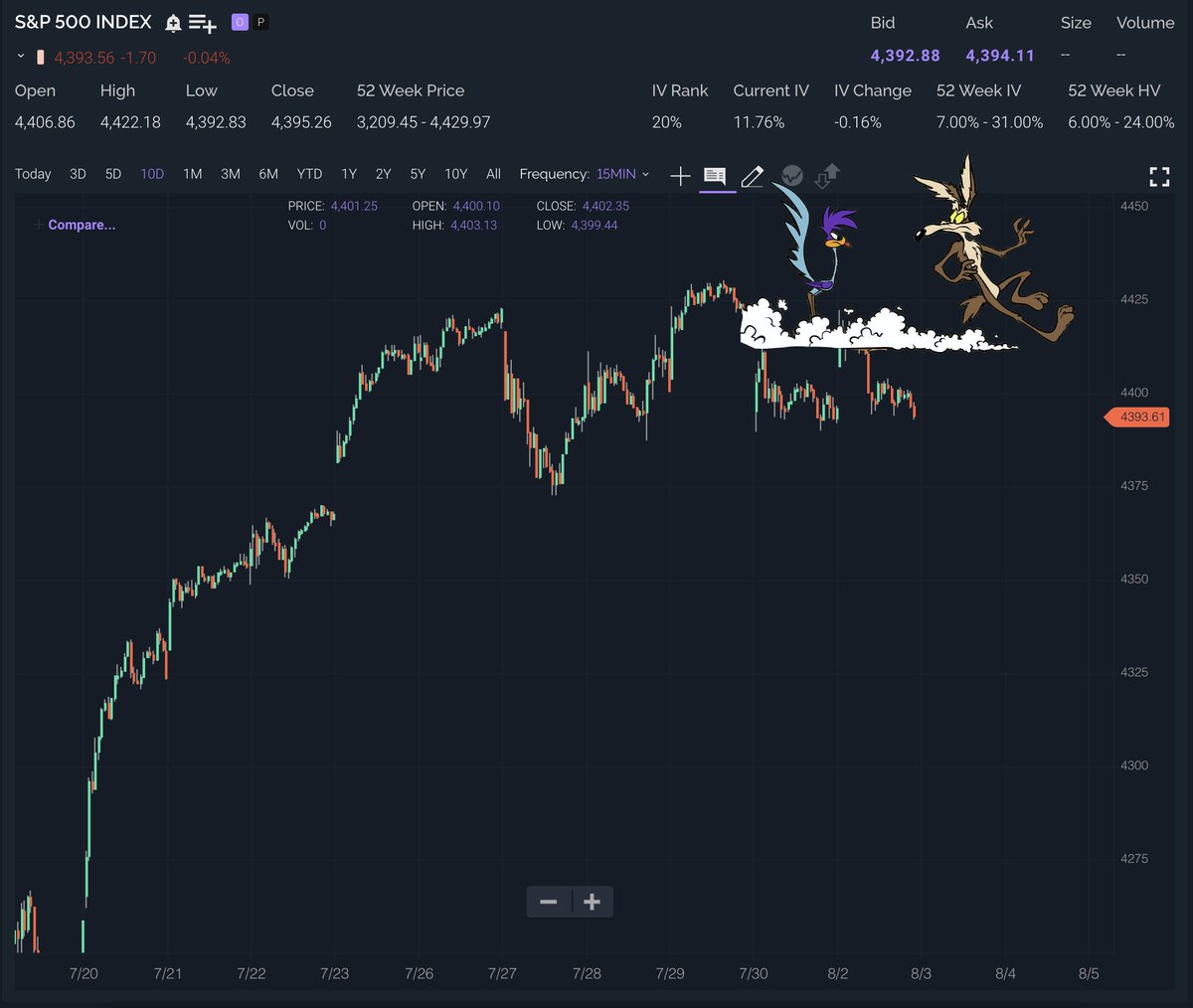Select the All time range
The width and height of the screenshot is (1193, 1008).
[x=493, y=174]
